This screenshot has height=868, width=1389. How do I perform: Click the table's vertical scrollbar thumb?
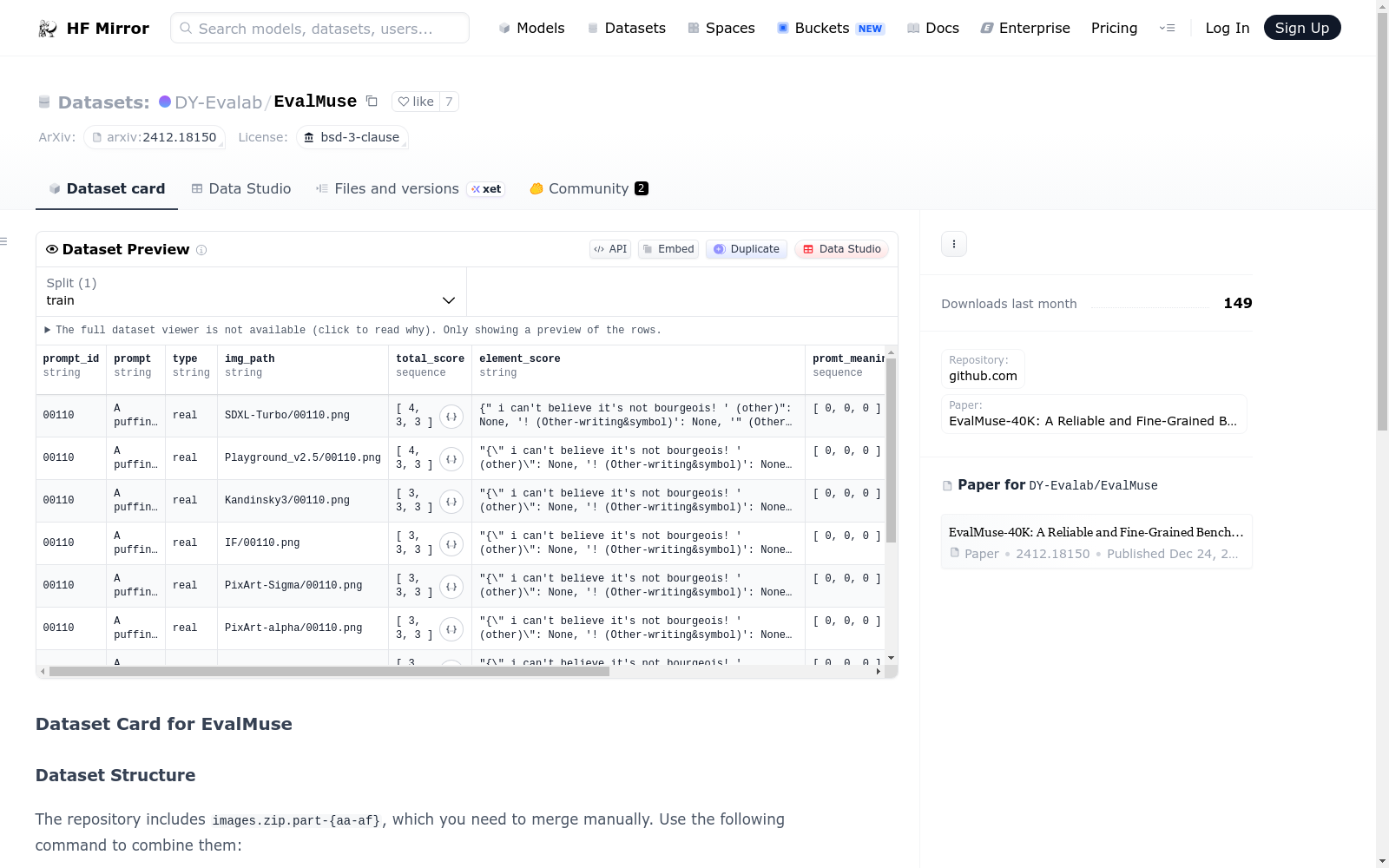click(x=891, y=450)
